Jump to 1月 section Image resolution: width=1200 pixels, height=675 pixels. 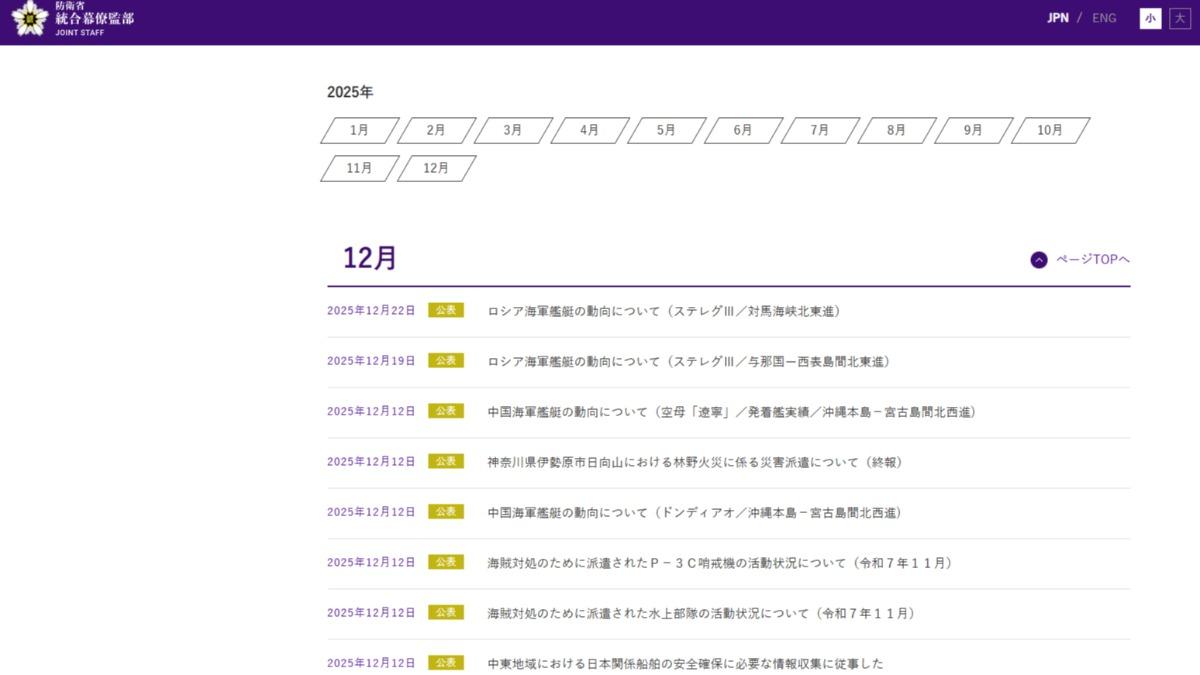359,130
